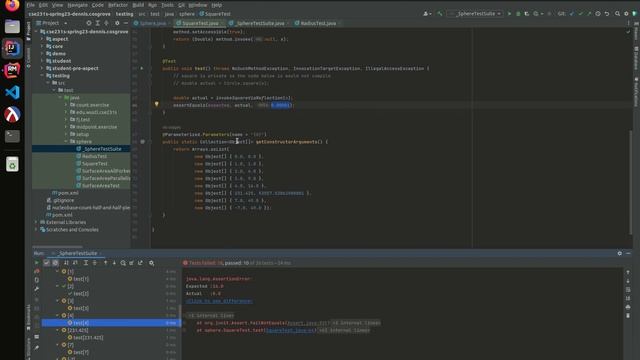Open the Click to see difference link

[x=219, y=301]
